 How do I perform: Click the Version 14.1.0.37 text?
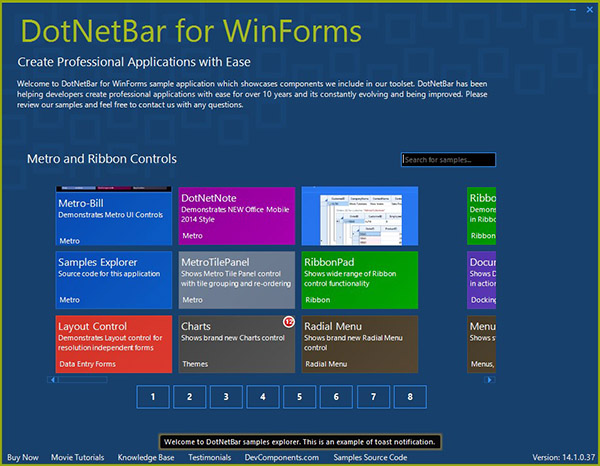tap(564, 457)
